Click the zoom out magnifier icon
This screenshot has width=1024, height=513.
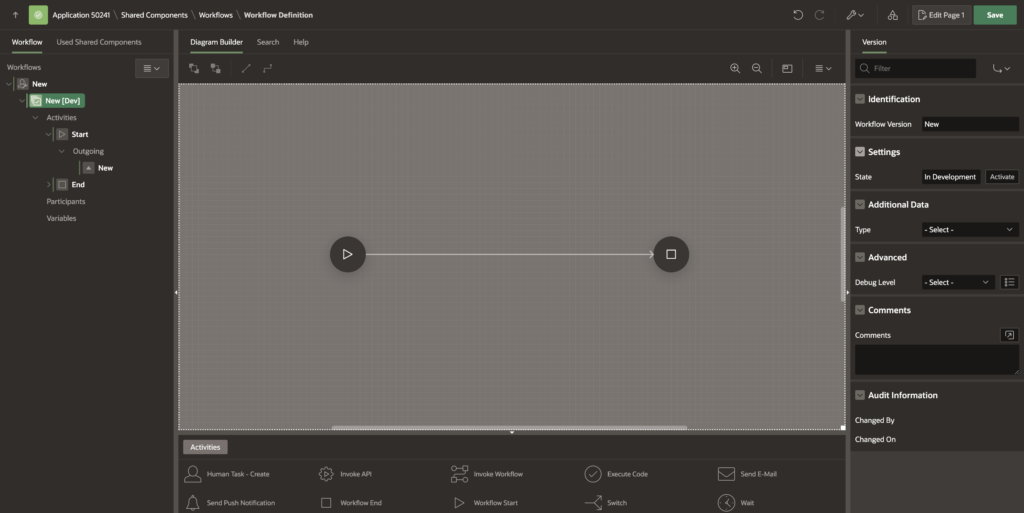[757, 68]
